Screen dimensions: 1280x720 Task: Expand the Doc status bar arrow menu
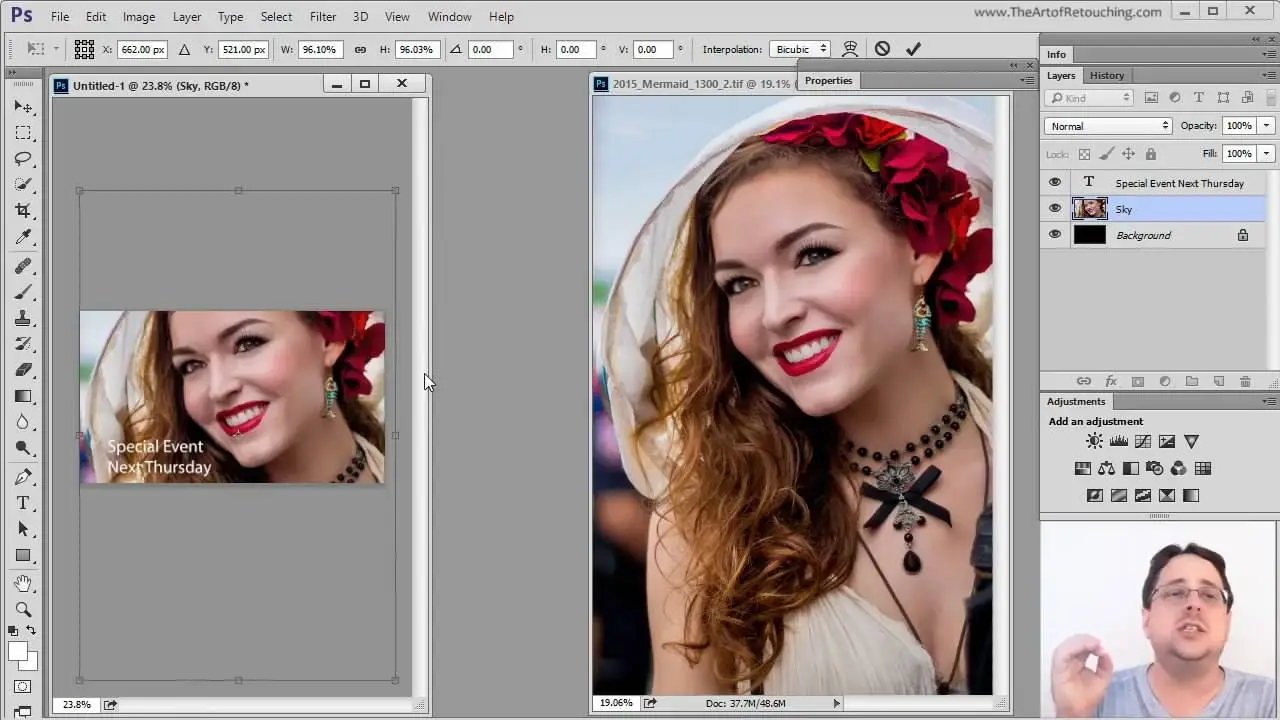click(x=837, y=703)
